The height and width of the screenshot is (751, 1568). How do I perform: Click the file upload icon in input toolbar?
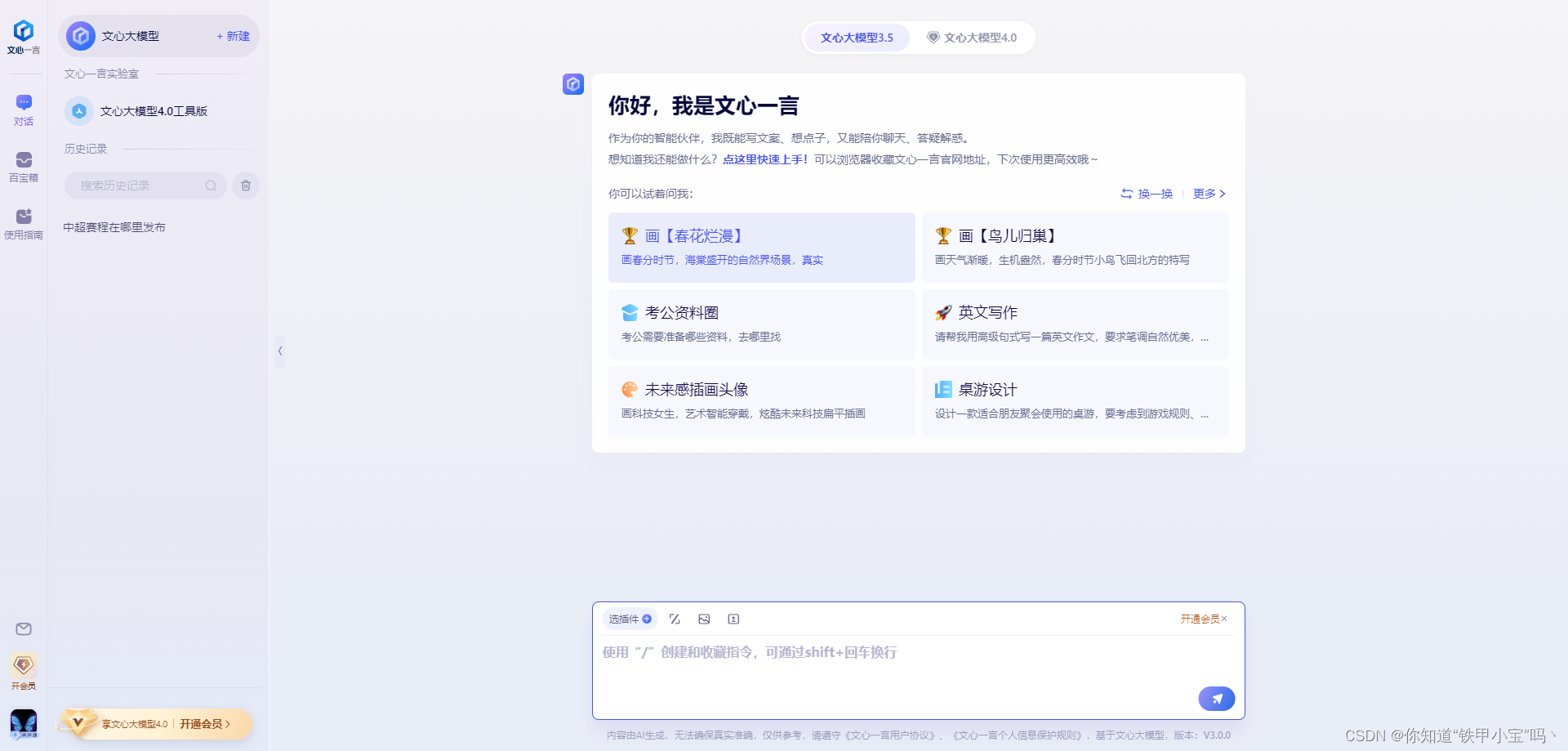tap(733, 619)
